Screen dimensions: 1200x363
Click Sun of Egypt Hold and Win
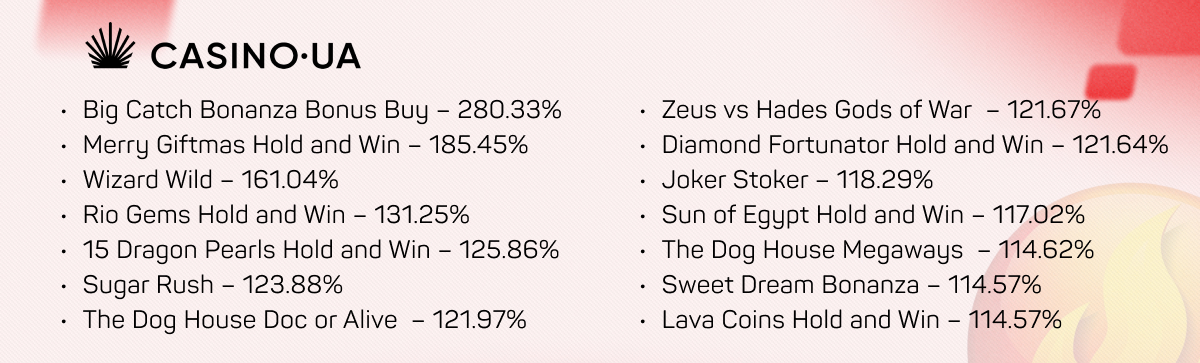tap(874, 215)
